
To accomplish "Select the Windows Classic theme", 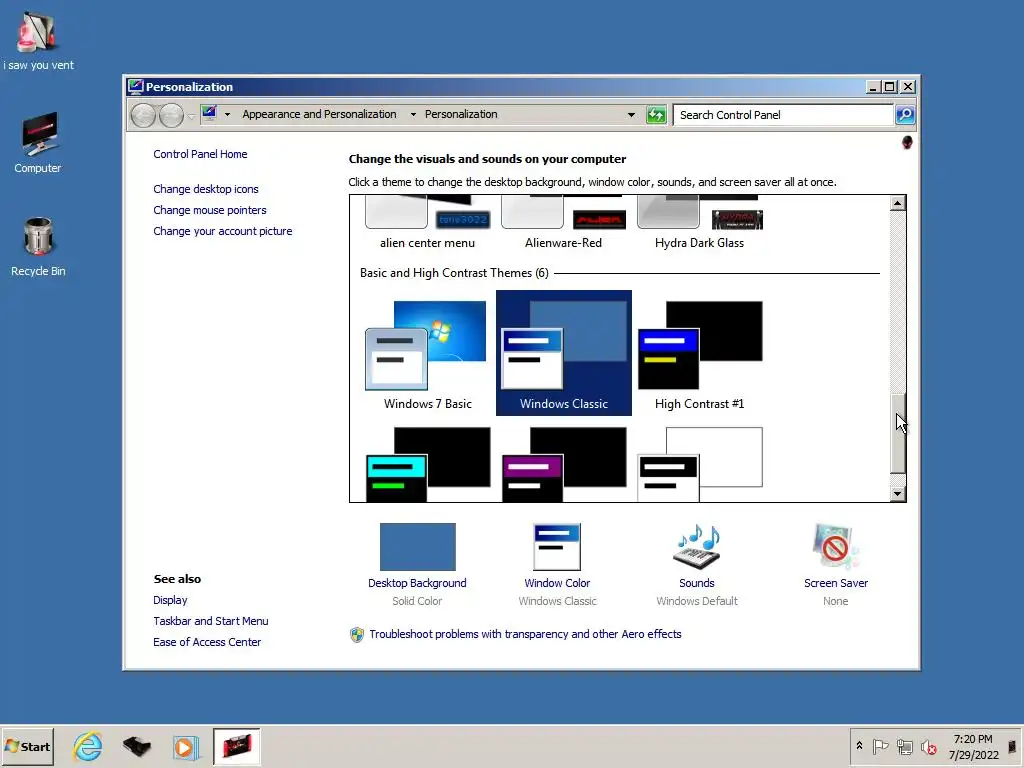I will pyautogui.click(x=564, y=353).
